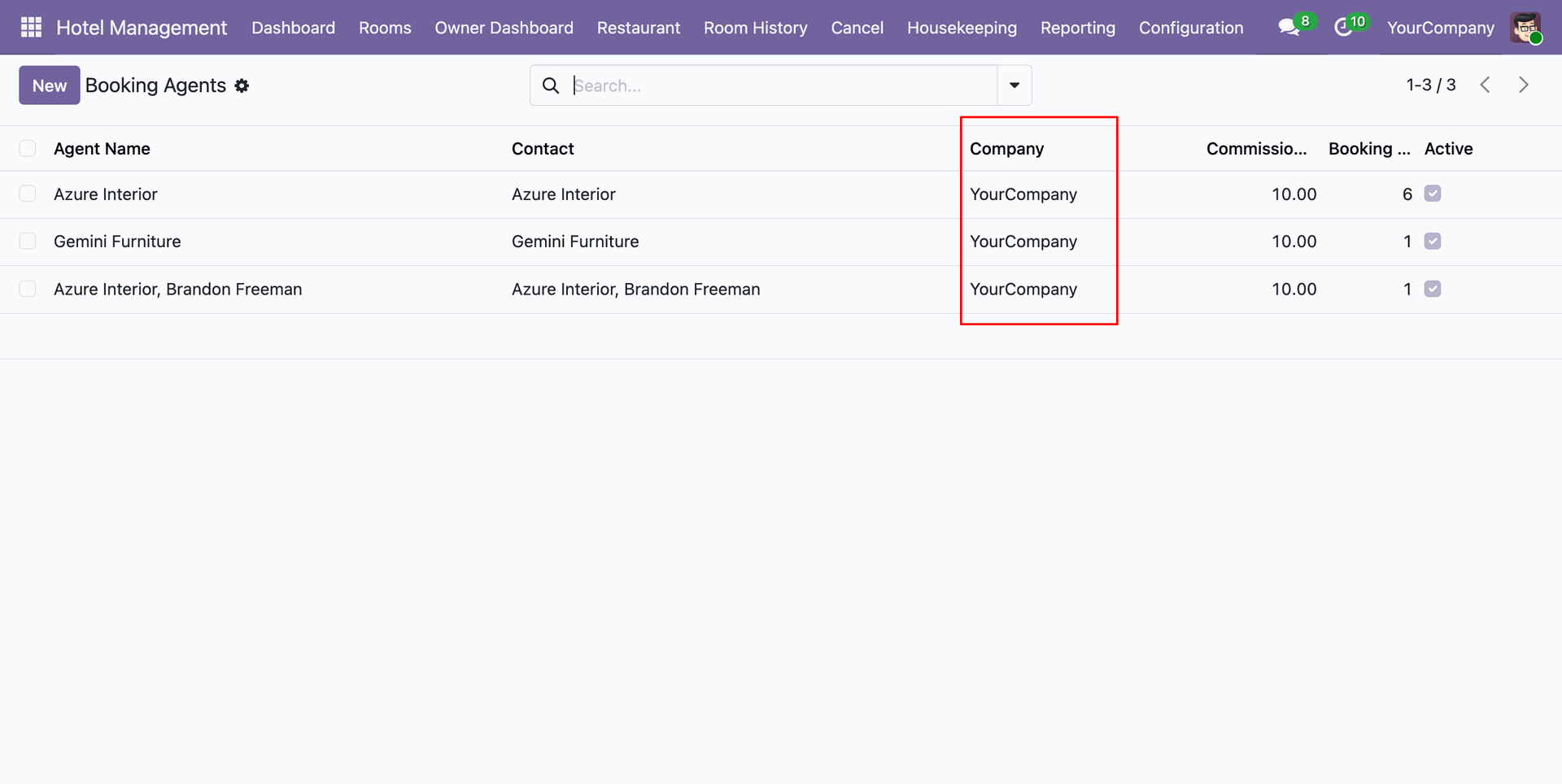Click Azure Interior contact cell

pyautogui.click(x=564, y=194)
